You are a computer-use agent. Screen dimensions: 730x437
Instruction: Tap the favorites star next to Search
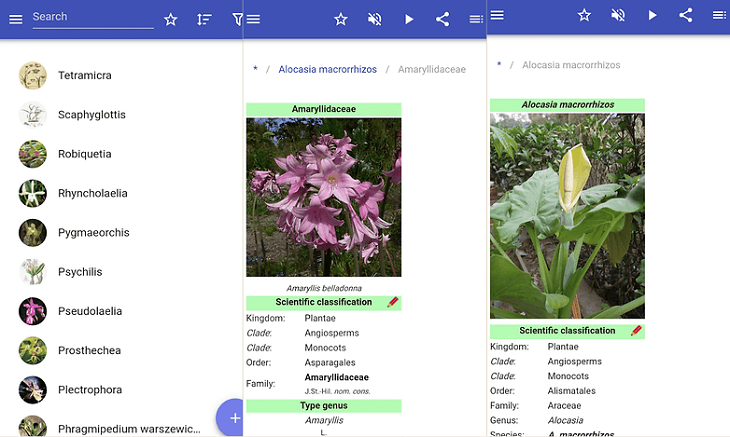(x=171, y=19)
